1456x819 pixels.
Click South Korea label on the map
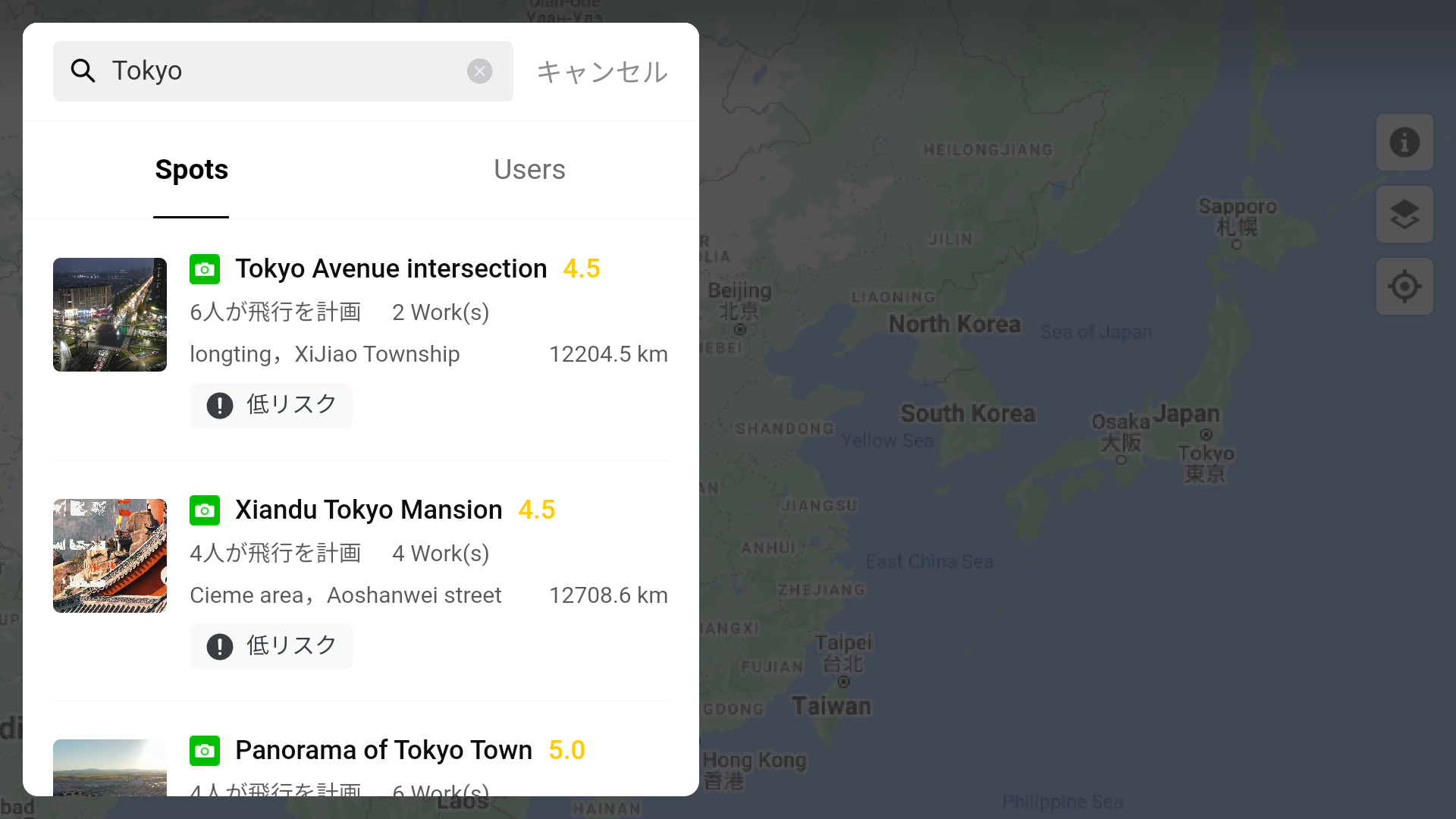(968, 413)
